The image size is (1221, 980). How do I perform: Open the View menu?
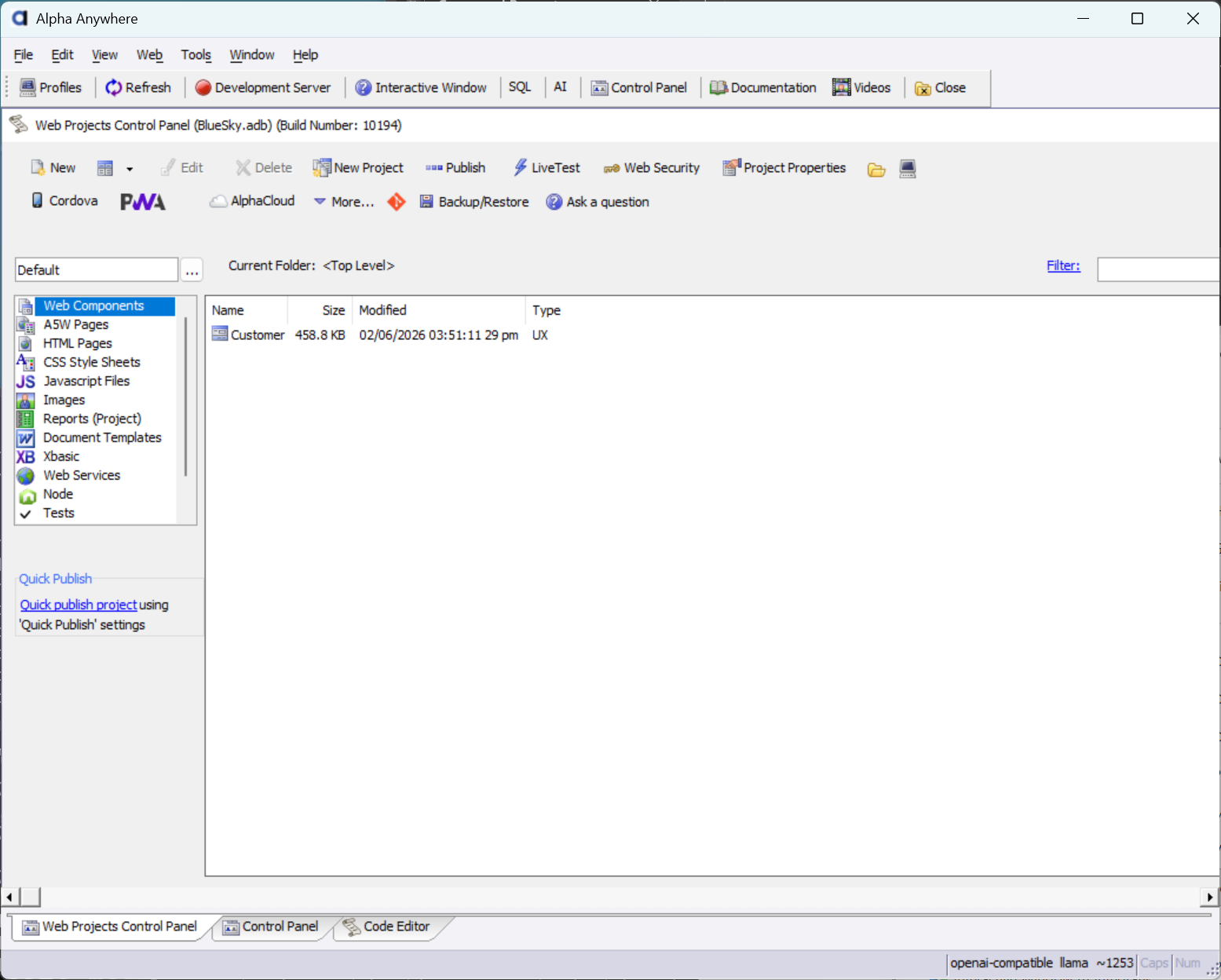coord(104,55)
